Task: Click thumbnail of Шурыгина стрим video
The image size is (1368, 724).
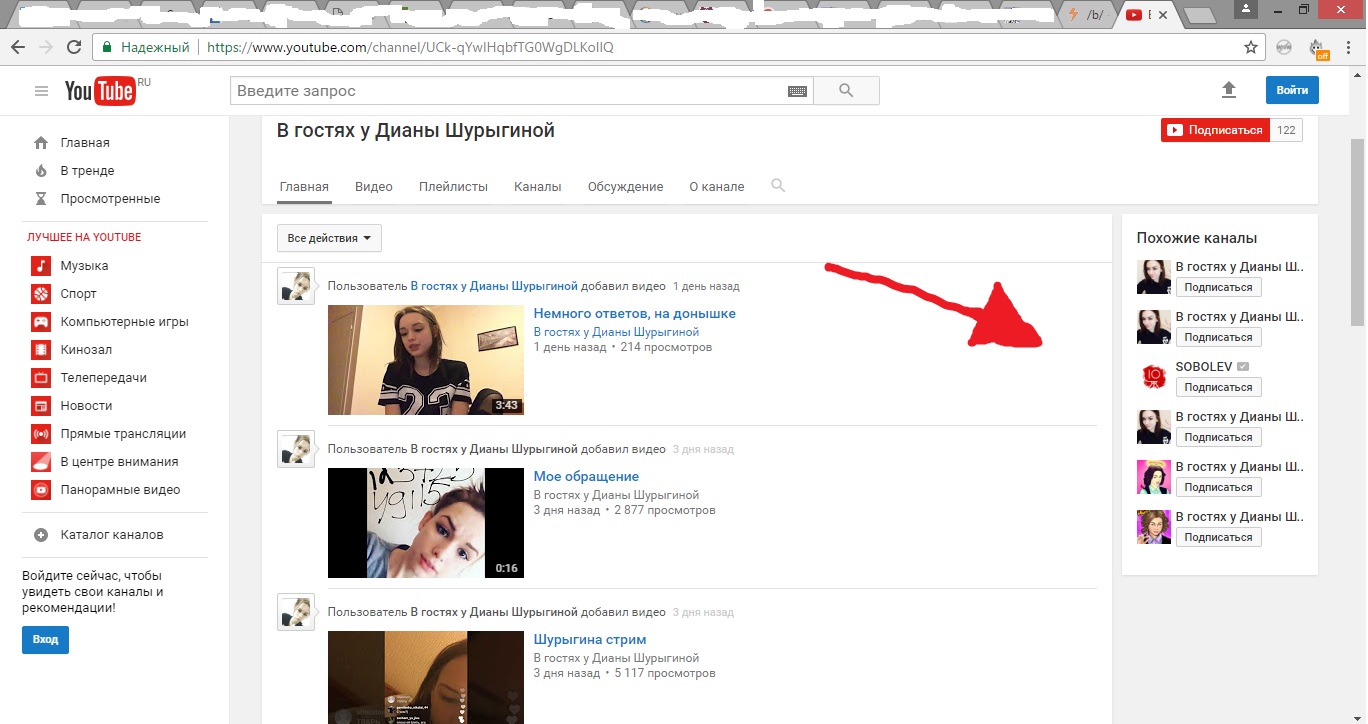Action: 426,677
